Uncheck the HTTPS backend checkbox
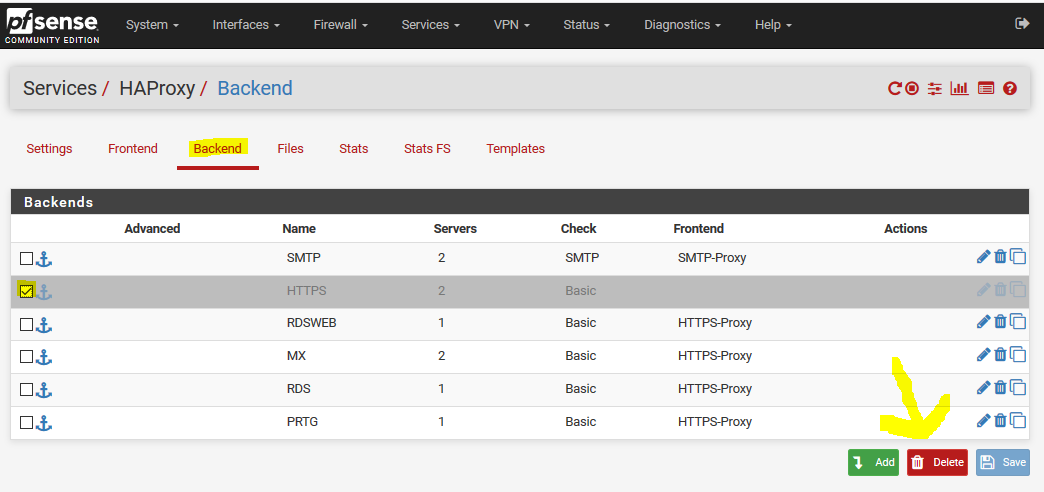1044x492 pixels. pyautogui.click(x=26, y=291)
